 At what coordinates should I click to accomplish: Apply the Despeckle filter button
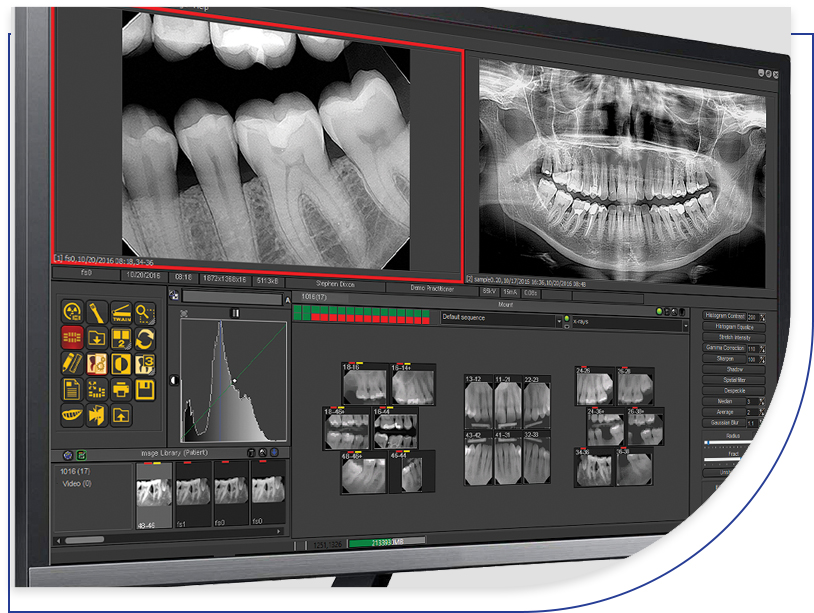pos(733,390)
